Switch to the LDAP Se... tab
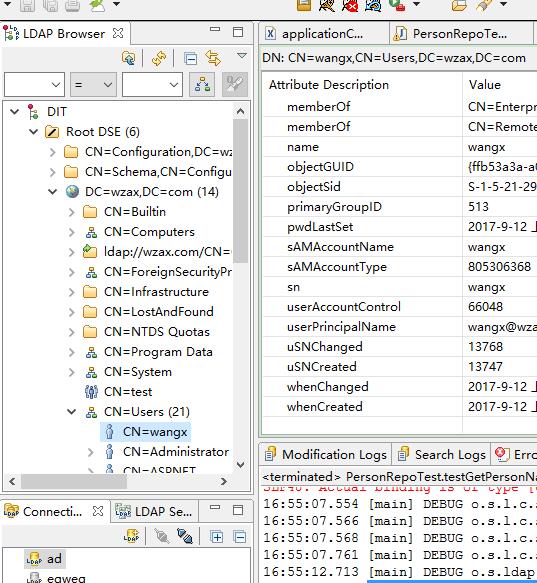Viewport: 537px width, 583px height. (x=155, y=512)
